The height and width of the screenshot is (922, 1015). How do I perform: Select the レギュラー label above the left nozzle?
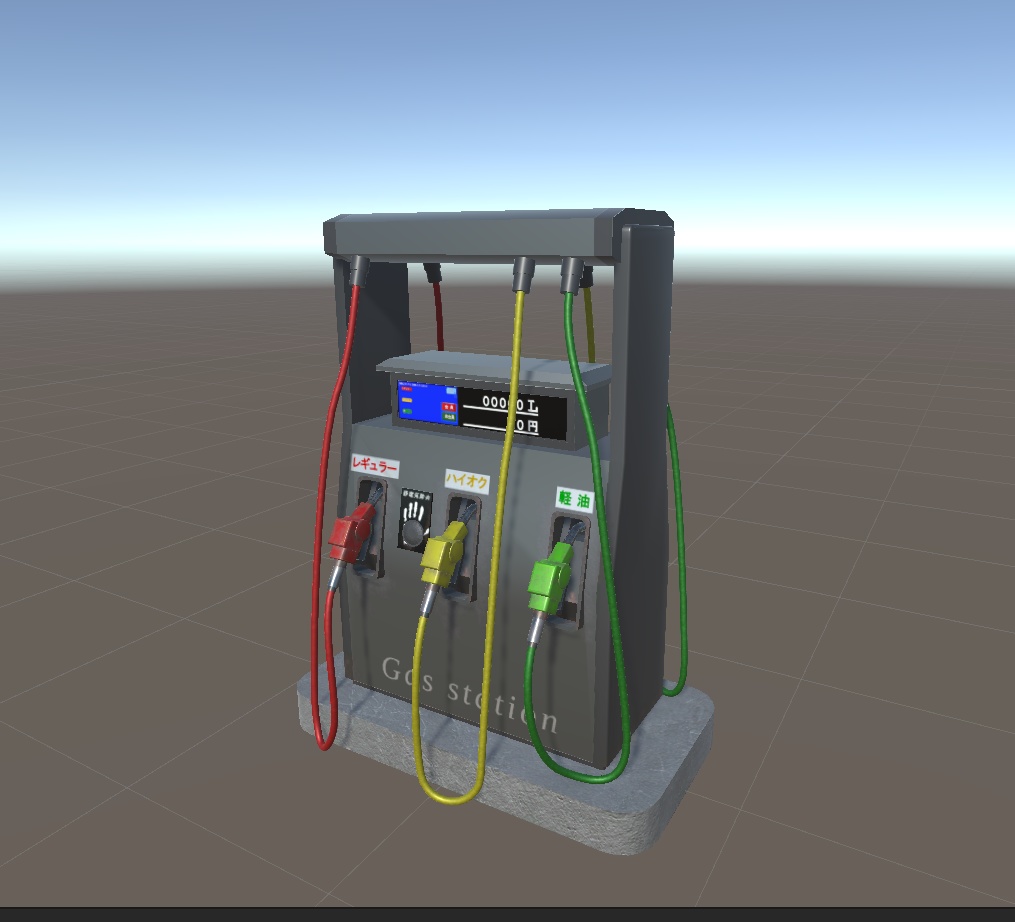[x=377, y=463]
